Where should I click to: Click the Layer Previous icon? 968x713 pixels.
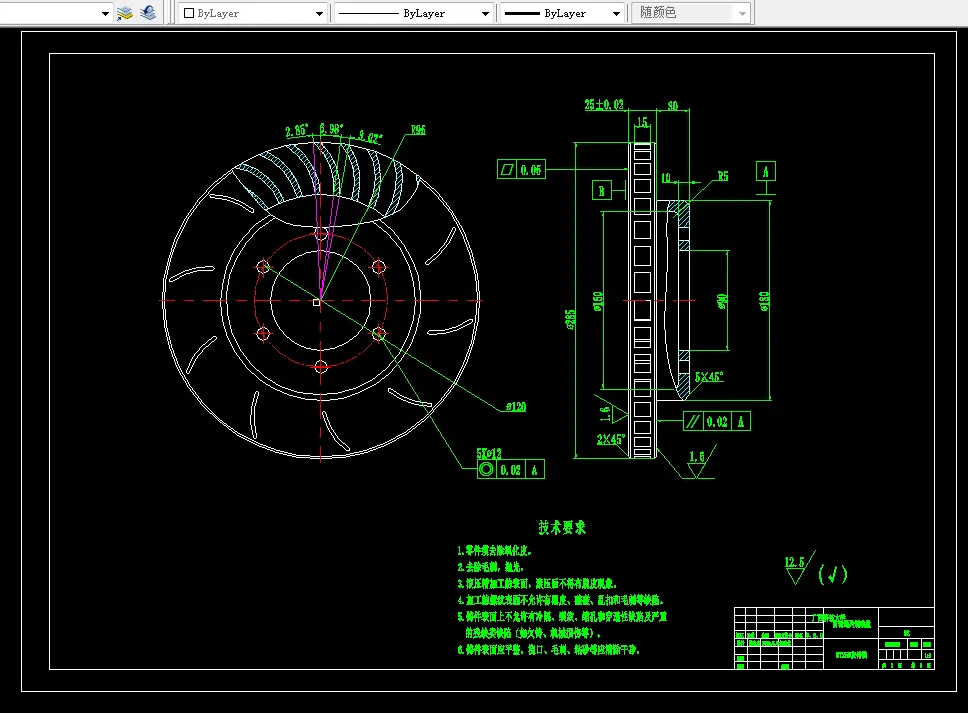148,13
